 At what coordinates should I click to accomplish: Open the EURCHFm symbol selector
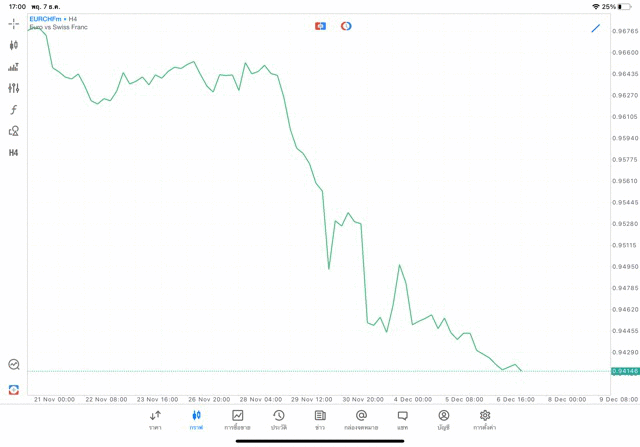[46, 19]
